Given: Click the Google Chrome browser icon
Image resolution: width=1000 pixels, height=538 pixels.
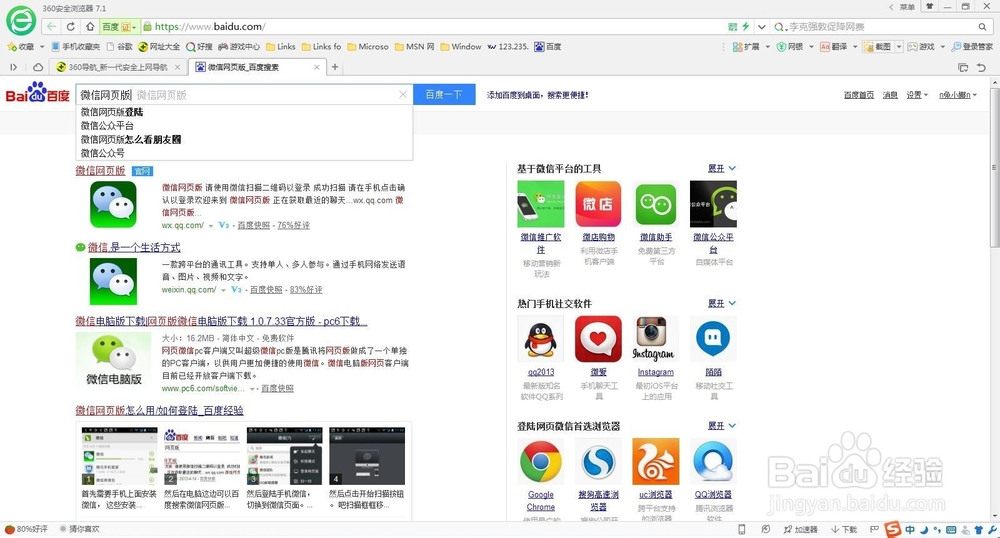Looking at the screenshot, I should pyautogui.click(x=540, y=462).
